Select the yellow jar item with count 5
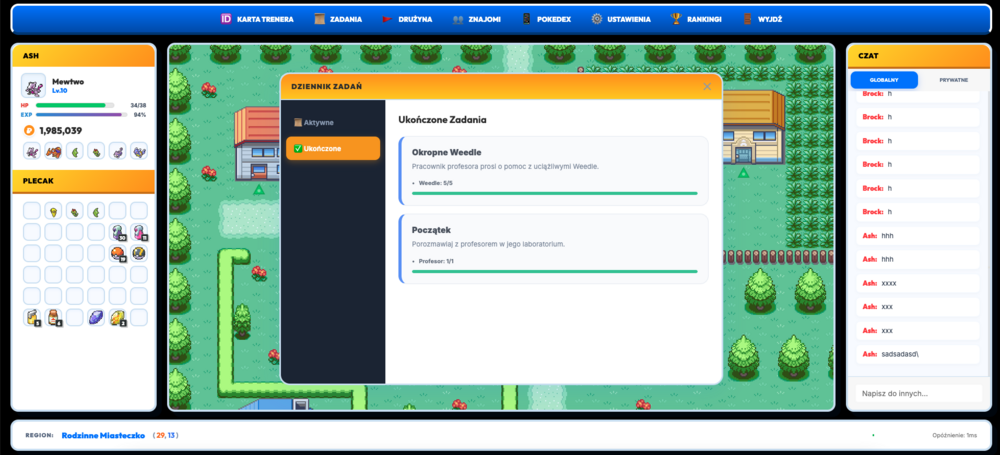Viewport: 1000px width, 455px height. tap(32, 317)
